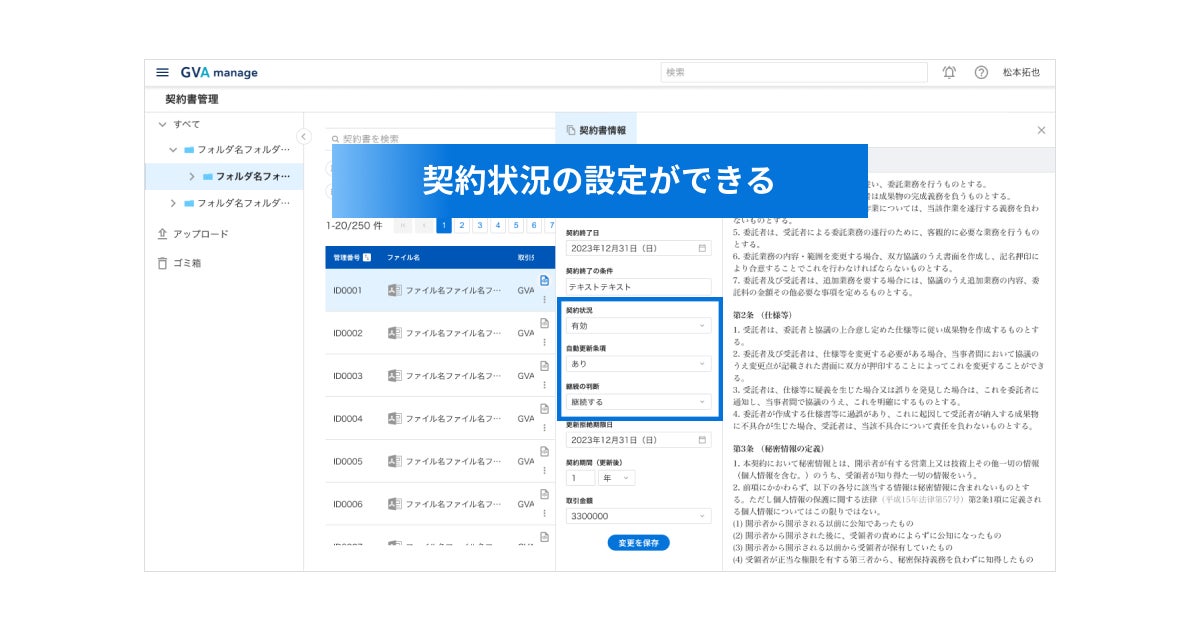This screenshot has height=630, width=1200.
Task: Select the highlighted bold フォルダ名フォ subfolder
Action: pyautogui.click(x=224, y=176)
